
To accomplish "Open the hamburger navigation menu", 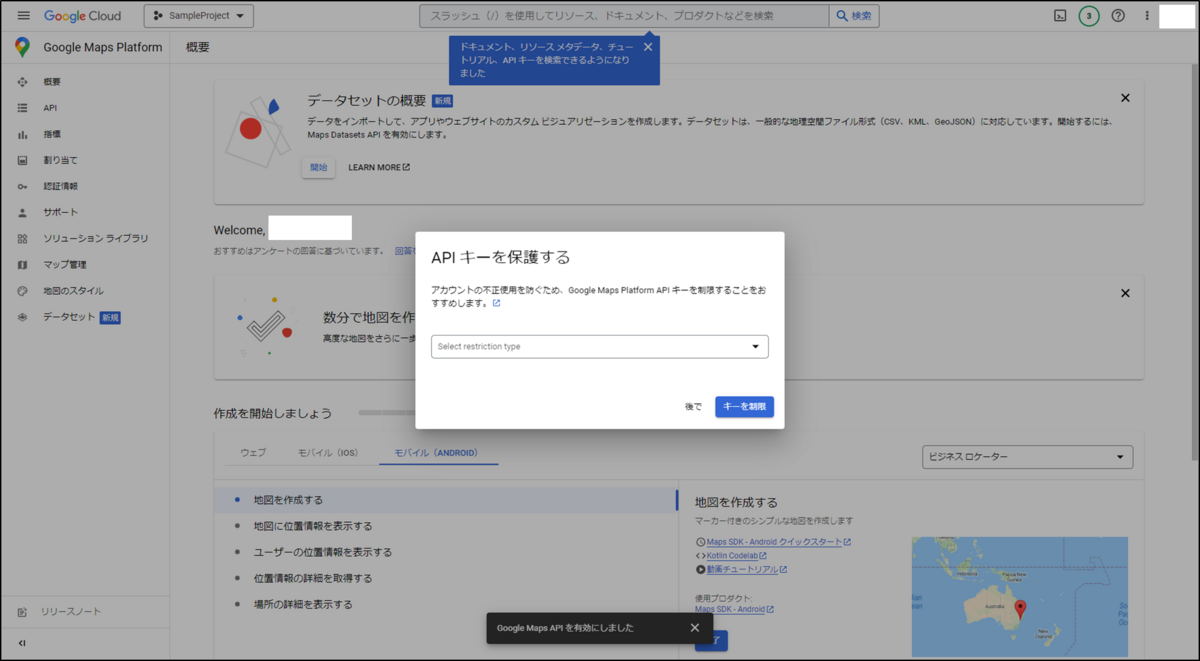I will click(23, 16).
